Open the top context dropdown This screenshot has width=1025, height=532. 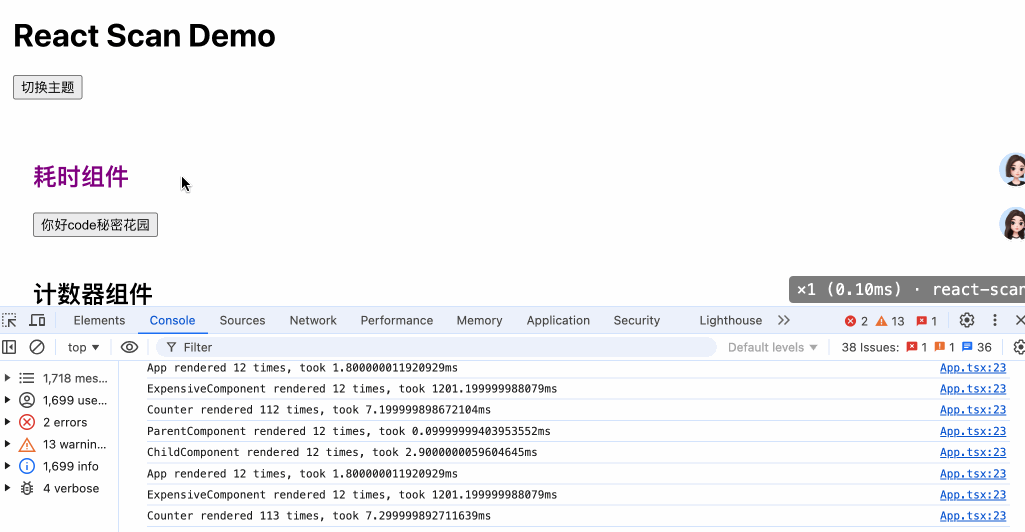84,347
